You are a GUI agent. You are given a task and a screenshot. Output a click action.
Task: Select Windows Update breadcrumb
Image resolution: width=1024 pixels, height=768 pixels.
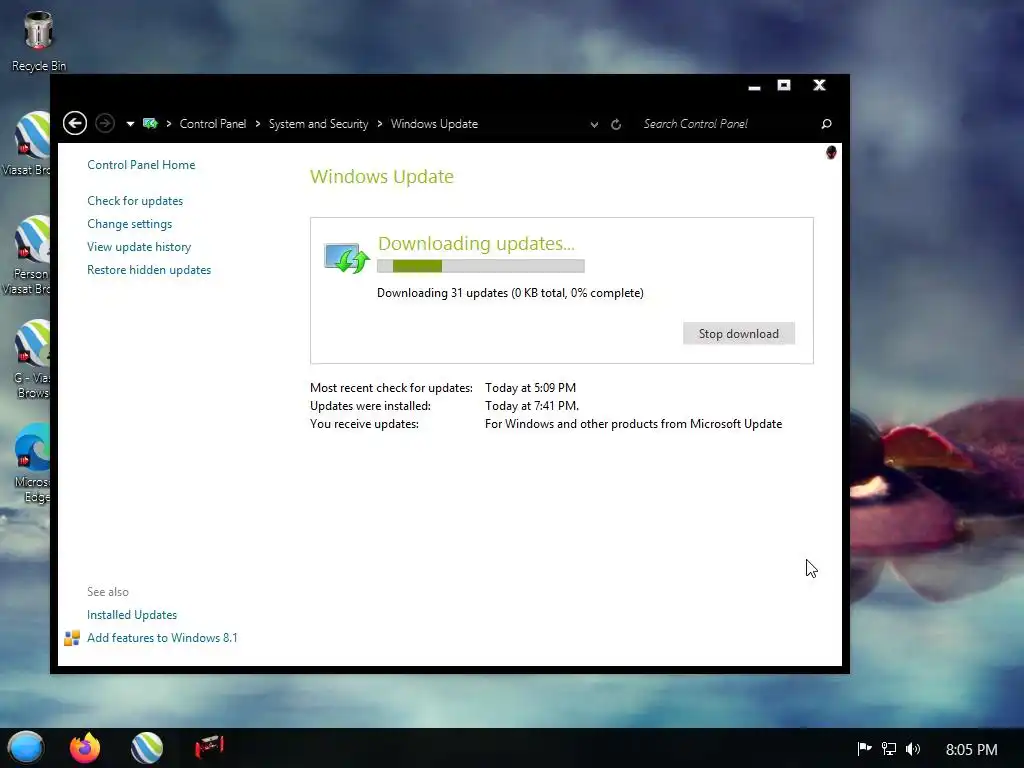click(434, 123)
